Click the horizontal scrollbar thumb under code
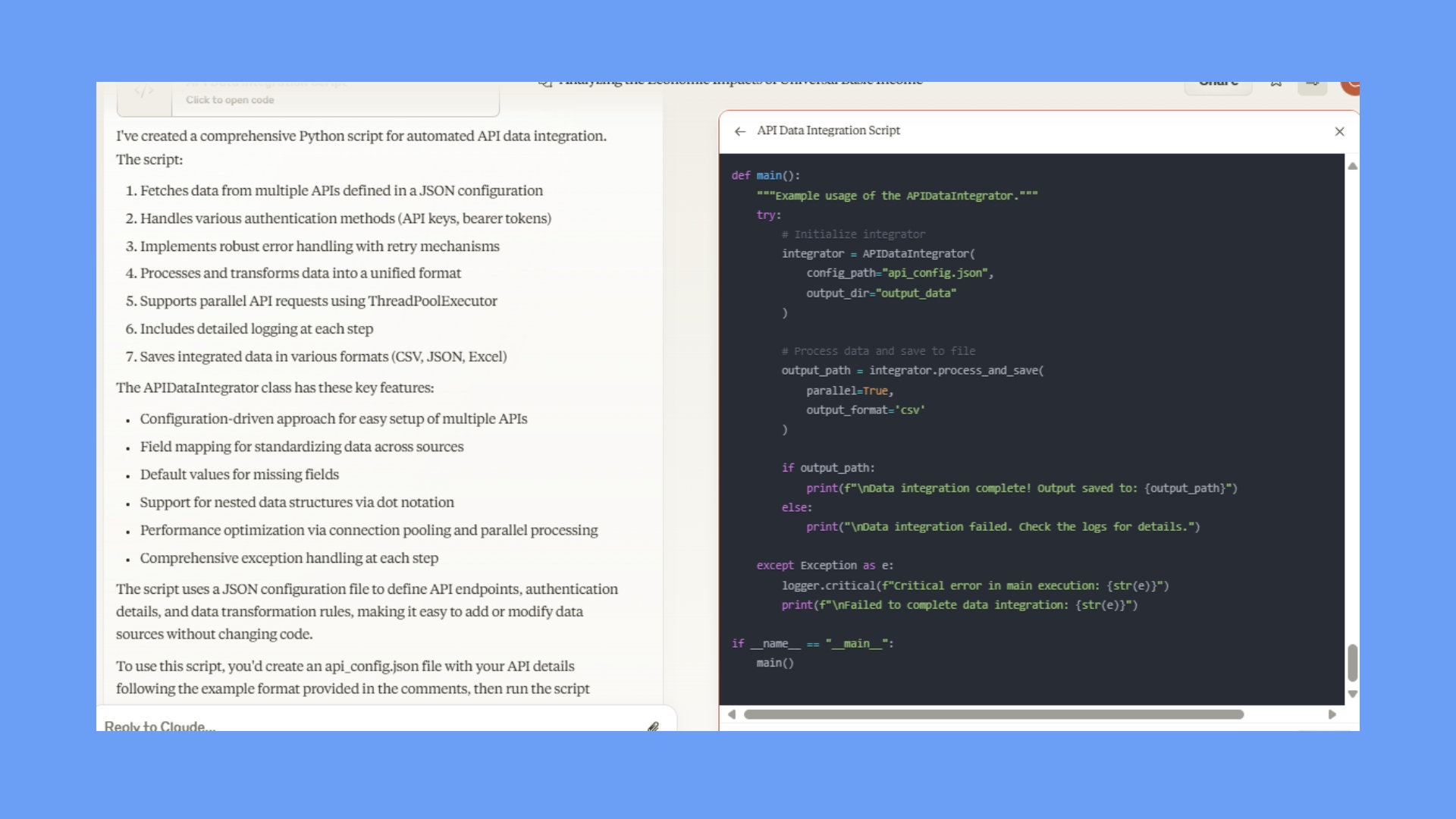Viewport: 1456px width, 819px height. 993,714
